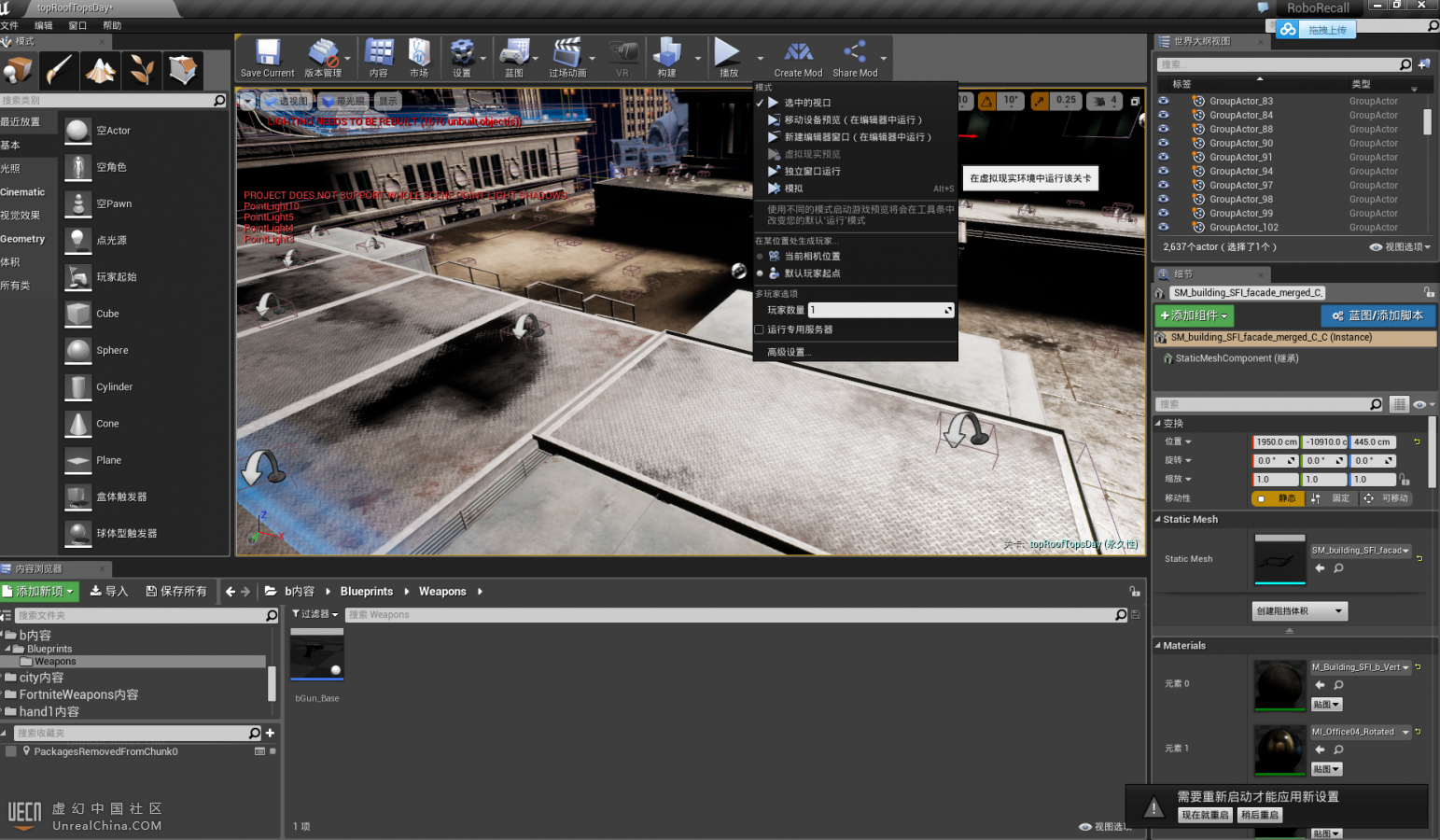Open the 版本管理 source control icon
This screenshot has height=840, width=1440.
323,58
